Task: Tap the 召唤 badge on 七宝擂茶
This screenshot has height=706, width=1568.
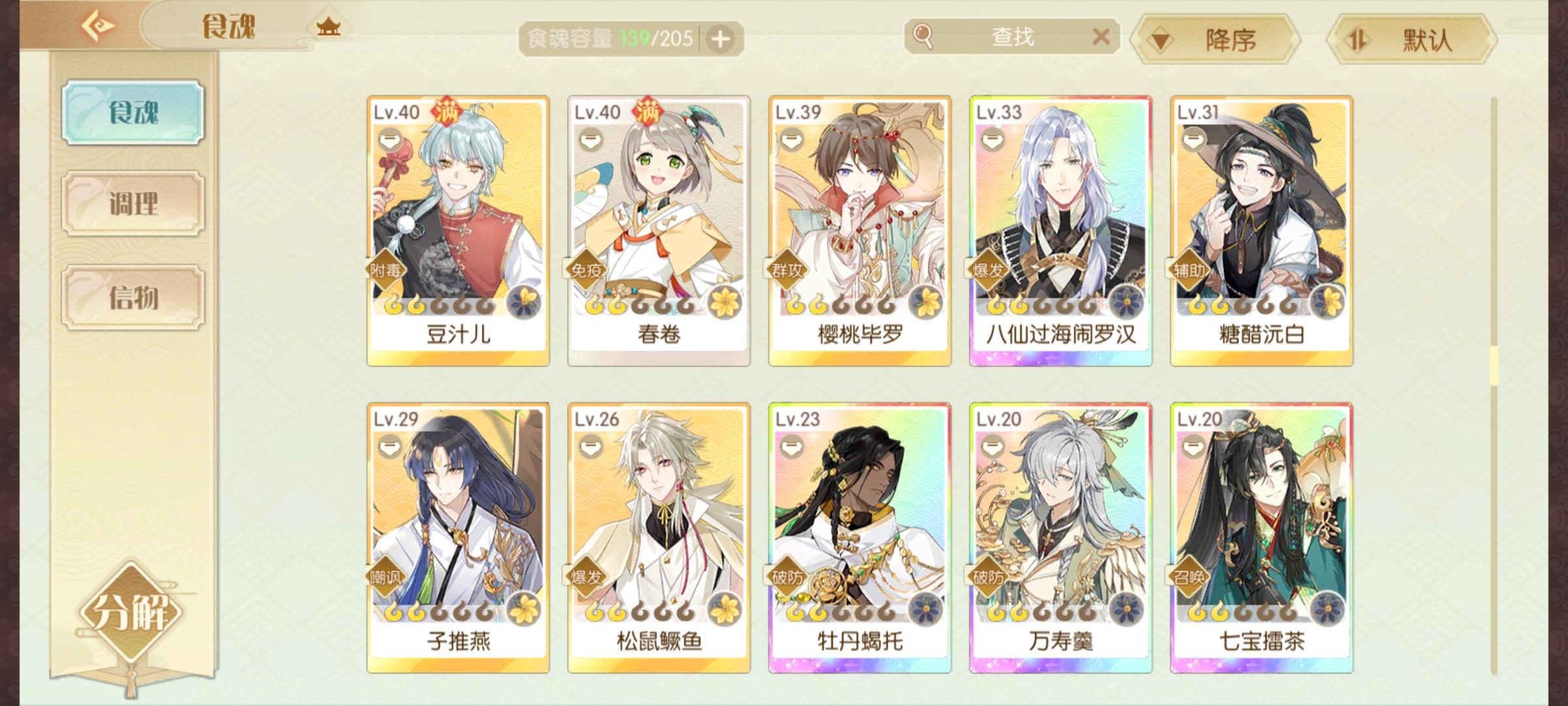Action: tap(1188, 577)
